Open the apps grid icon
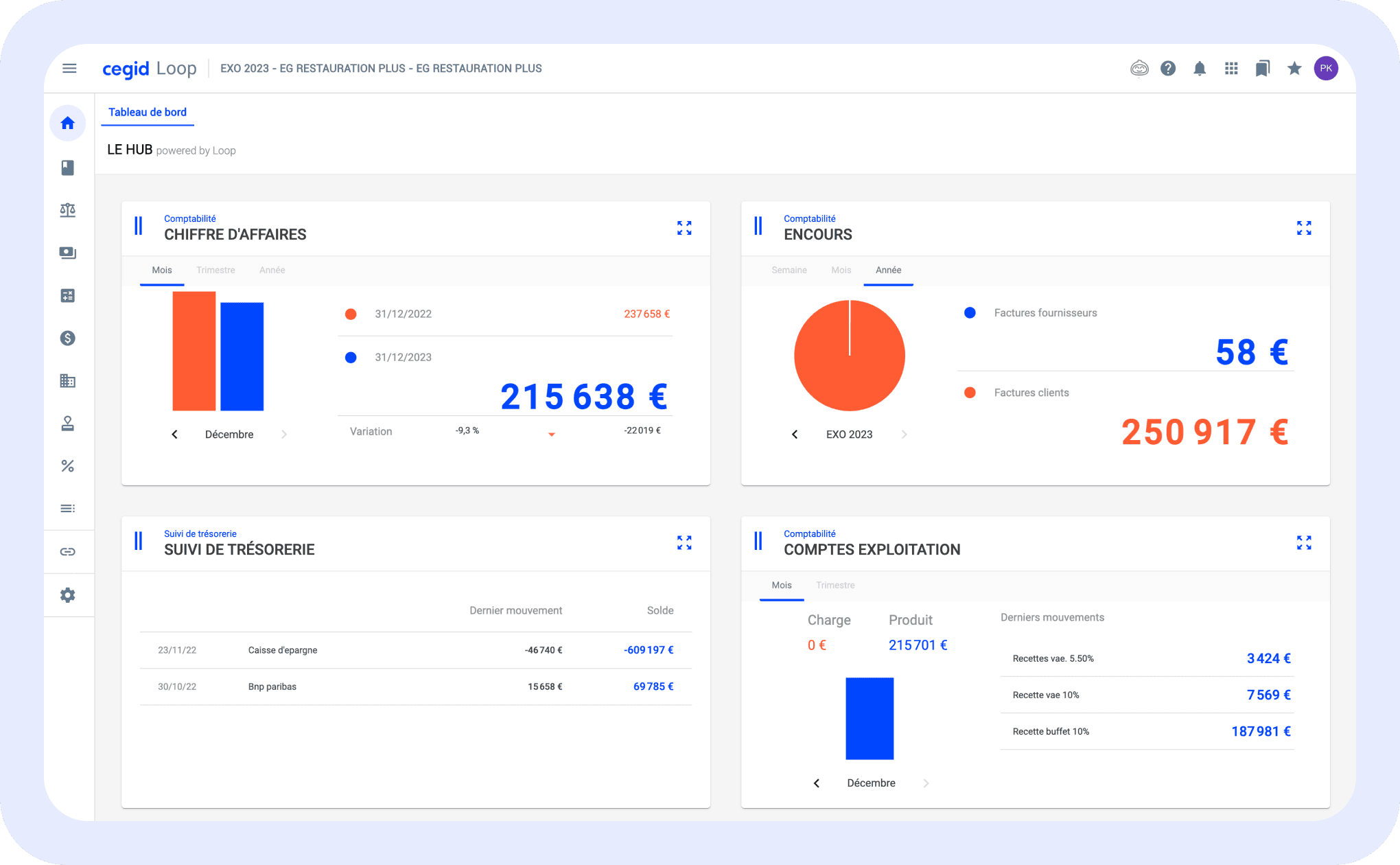Viewport: 1400px width, 865px height. pos(1231,69)
